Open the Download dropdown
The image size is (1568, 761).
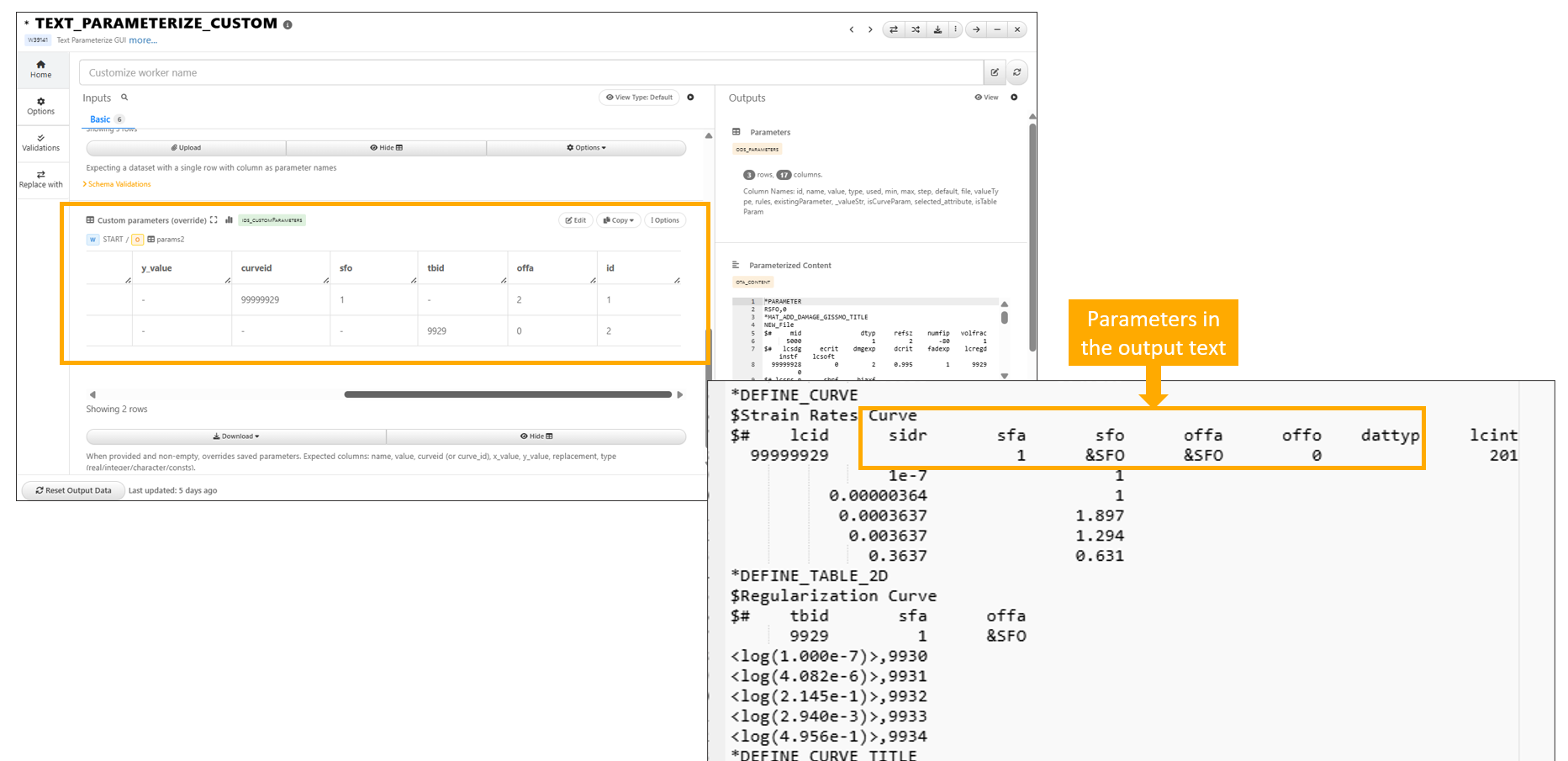point(235,436)
